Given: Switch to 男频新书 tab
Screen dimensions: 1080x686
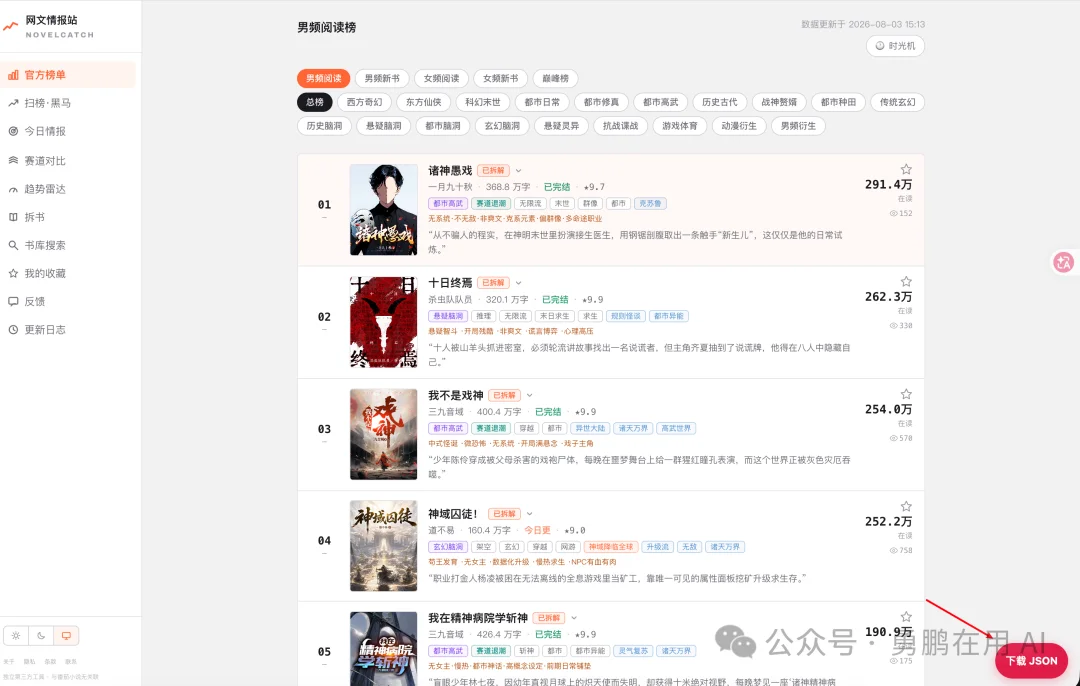Looking at the screenshot, I should tap(382, 79).
